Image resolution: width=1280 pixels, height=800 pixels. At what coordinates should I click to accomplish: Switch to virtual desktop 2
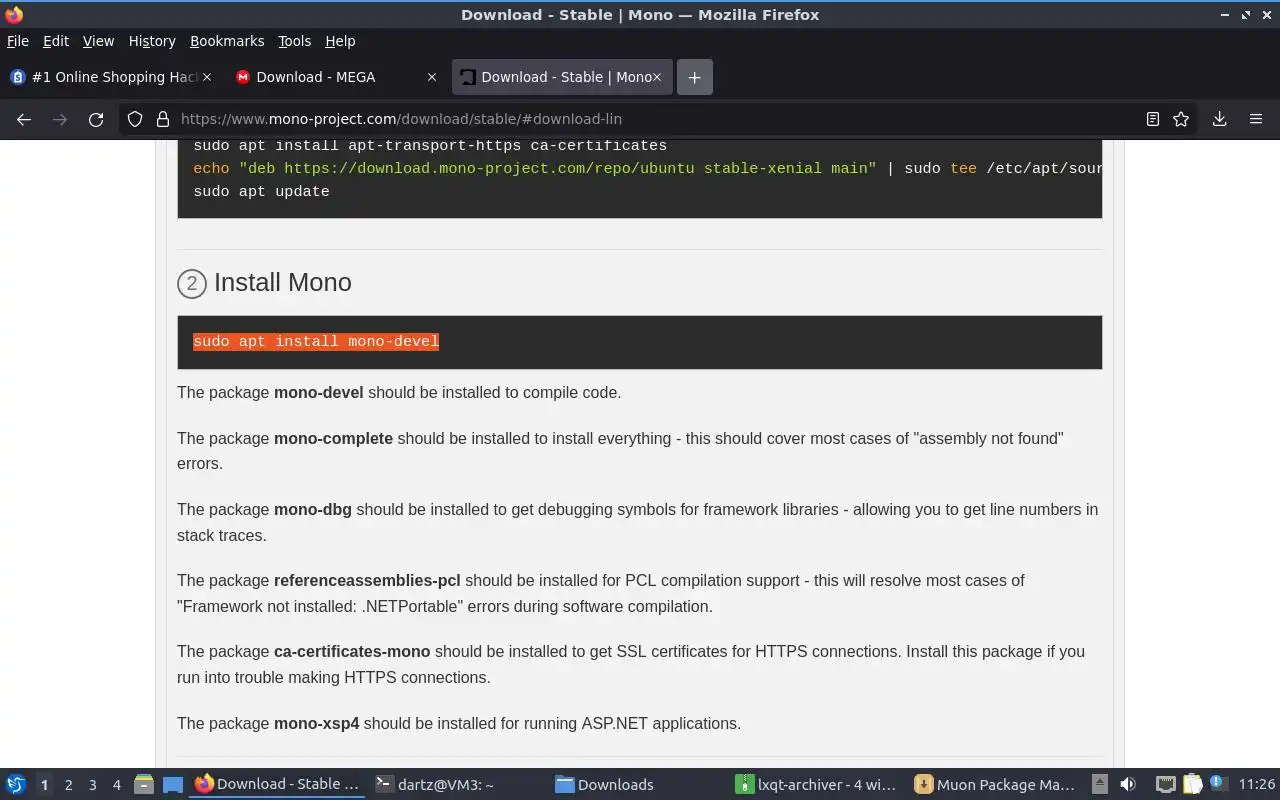pos(68,785)
